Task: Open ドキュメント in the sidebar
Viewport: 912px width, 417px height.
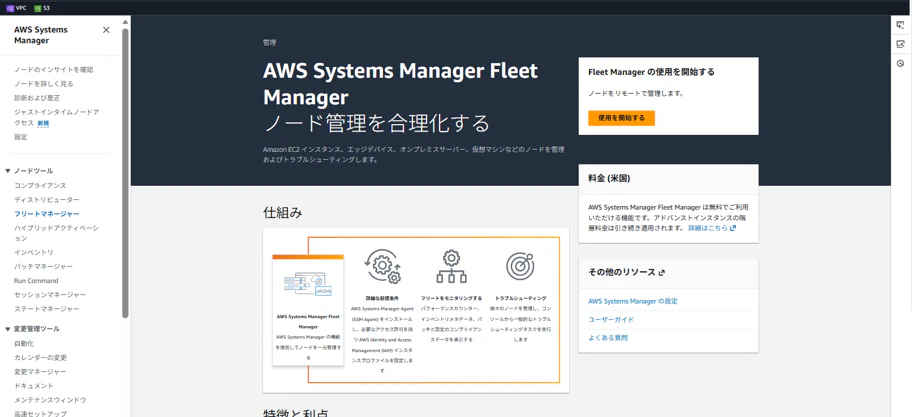Action: coord(34,386)
